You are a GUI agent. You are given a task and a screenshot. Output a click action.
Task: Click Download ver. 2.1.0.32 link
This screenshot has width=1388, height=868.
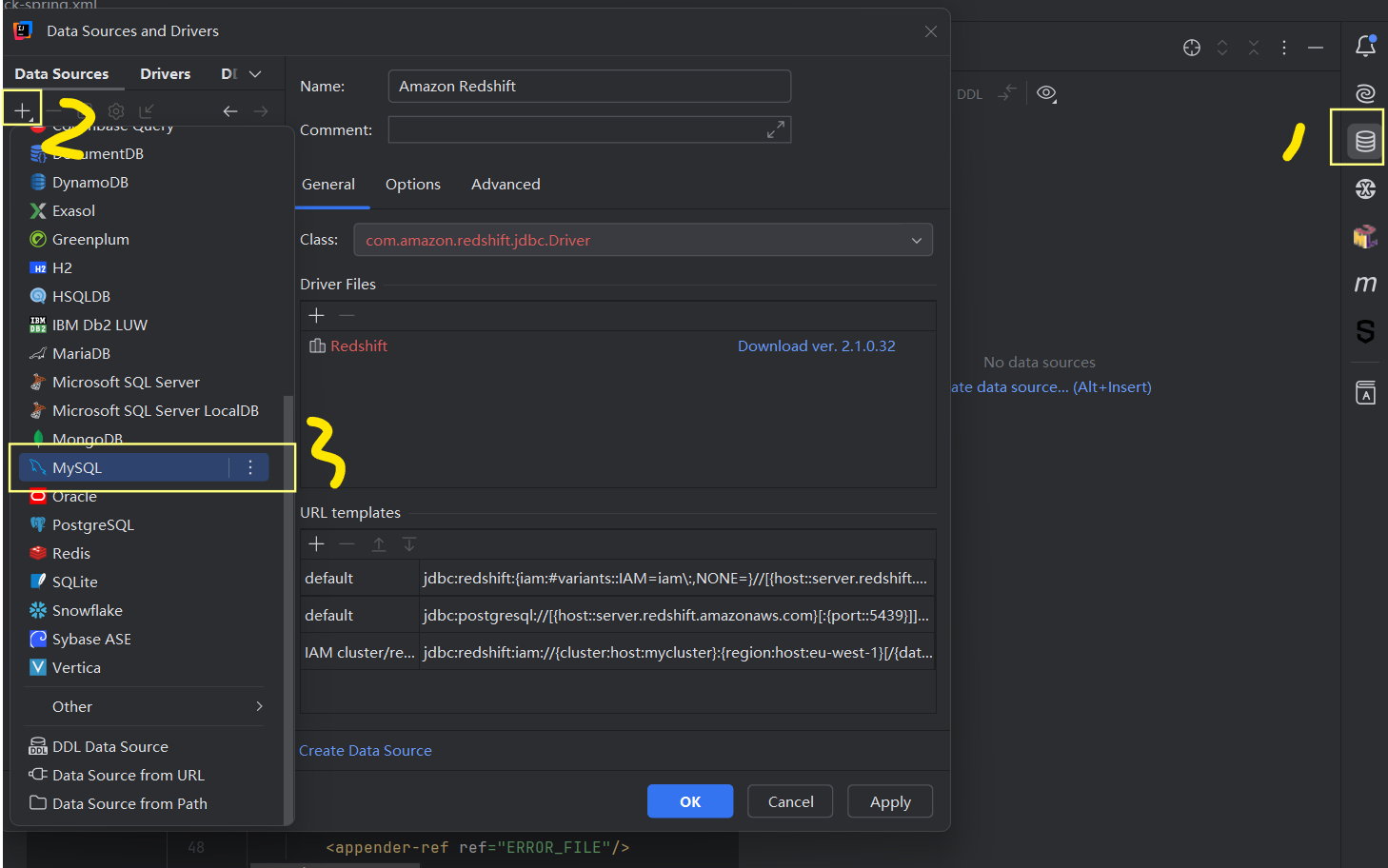tap(816, 345)
